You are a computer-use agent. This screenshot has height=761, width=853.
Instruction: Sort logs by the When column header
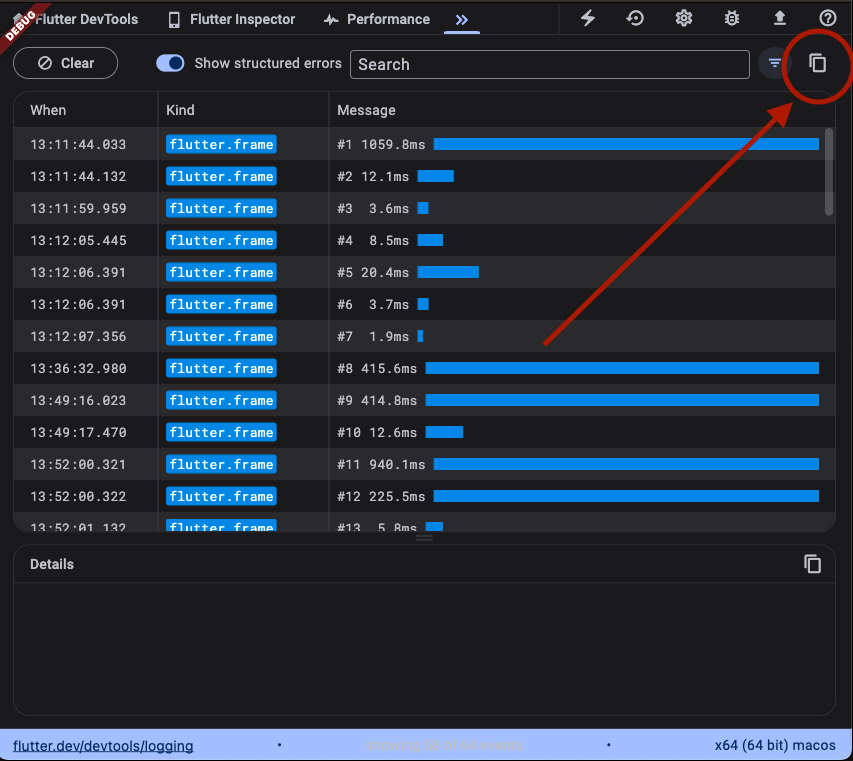pos(47,110)
